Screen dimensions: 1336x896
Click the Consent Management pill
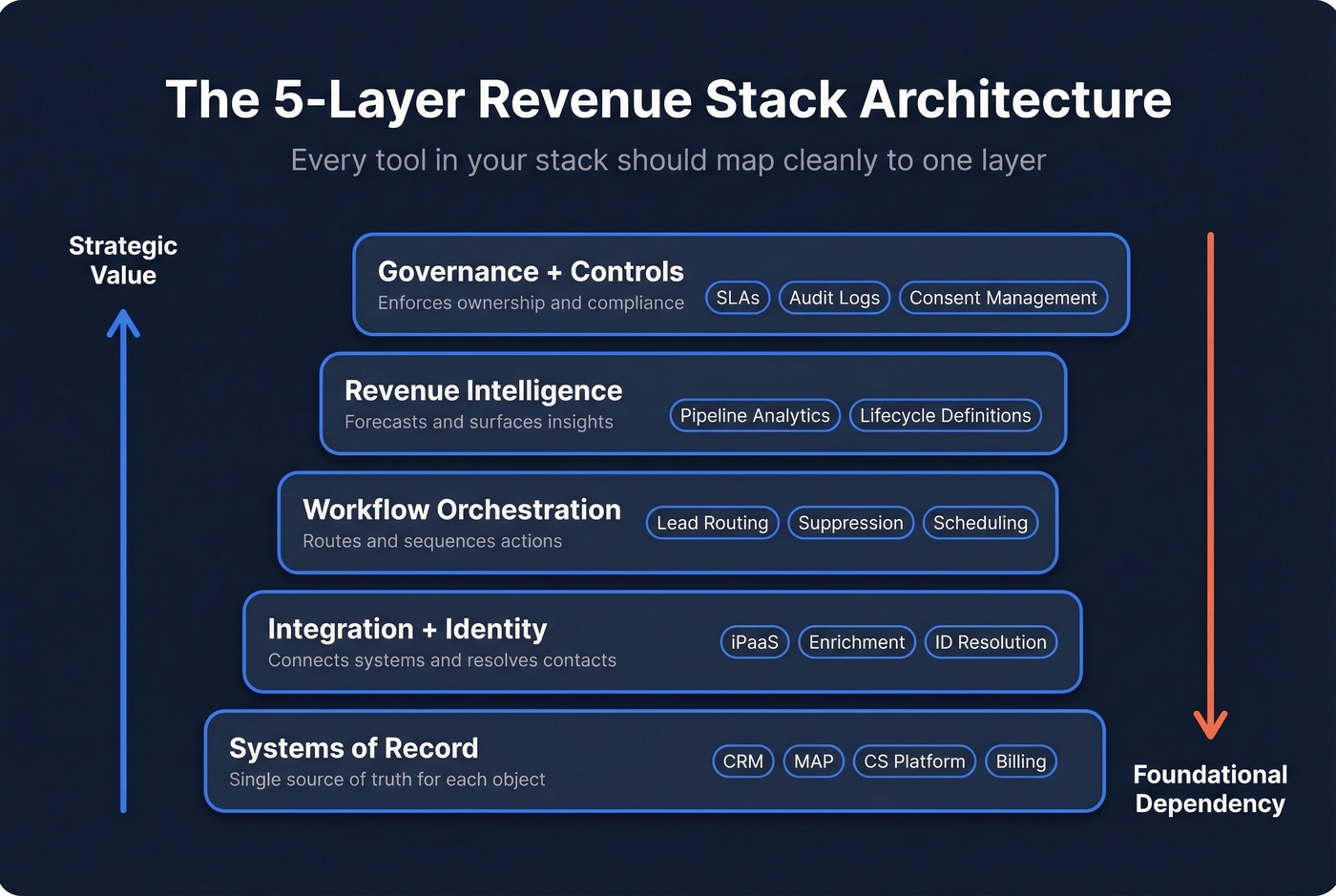(1003, 298)
